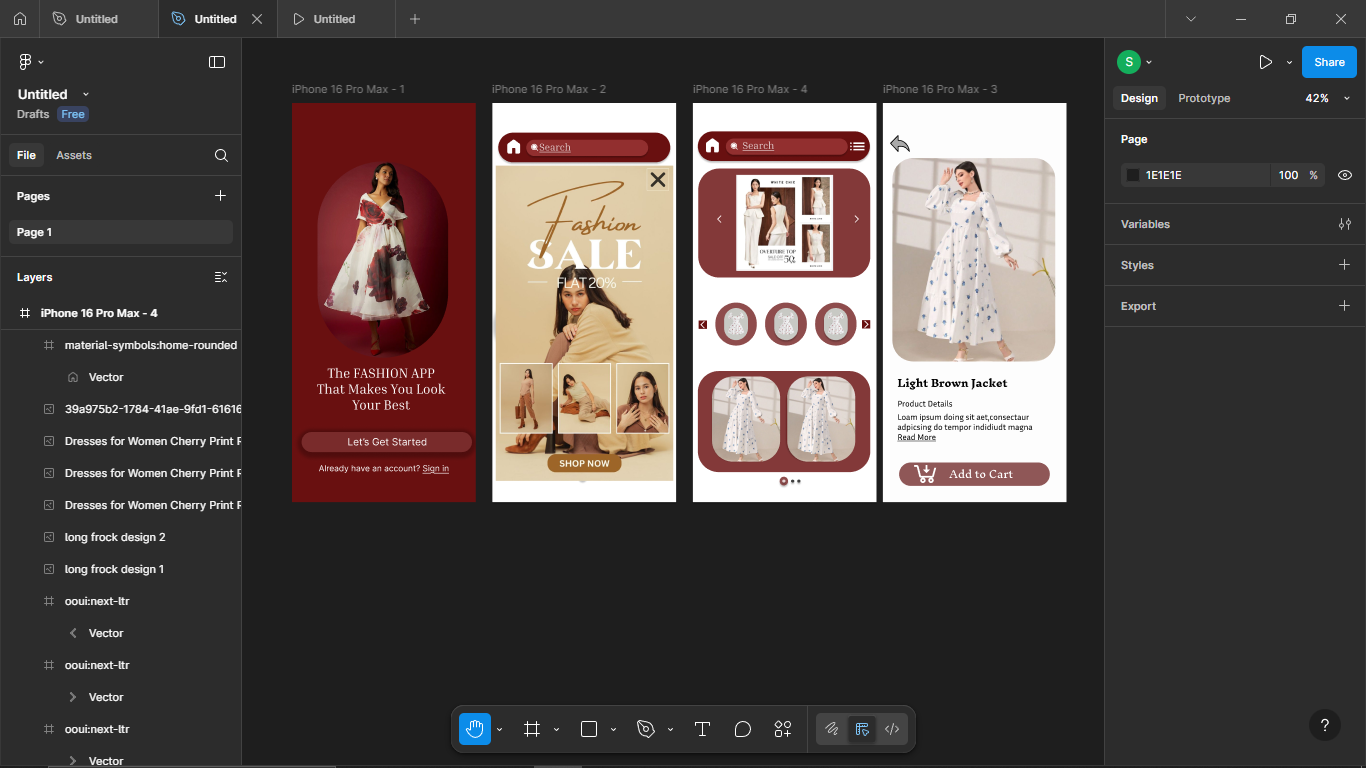Select the Text tool

[702, 729]
